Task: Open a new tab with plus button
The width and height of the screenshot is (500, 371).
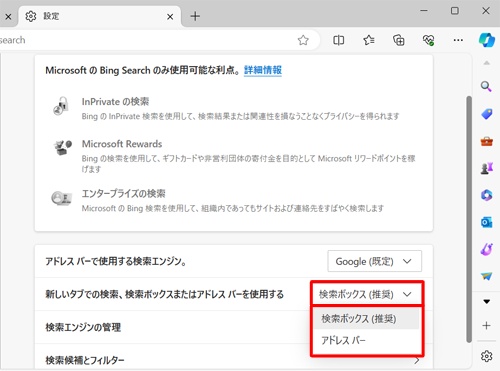Action: tap(195, 16)
